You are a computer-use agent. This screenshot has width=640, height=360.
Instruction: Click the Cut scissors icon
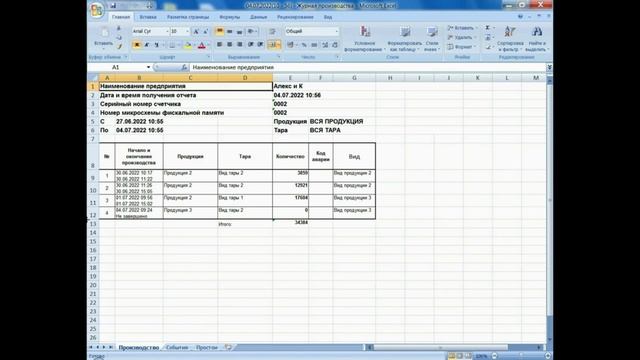coord(119,28)
